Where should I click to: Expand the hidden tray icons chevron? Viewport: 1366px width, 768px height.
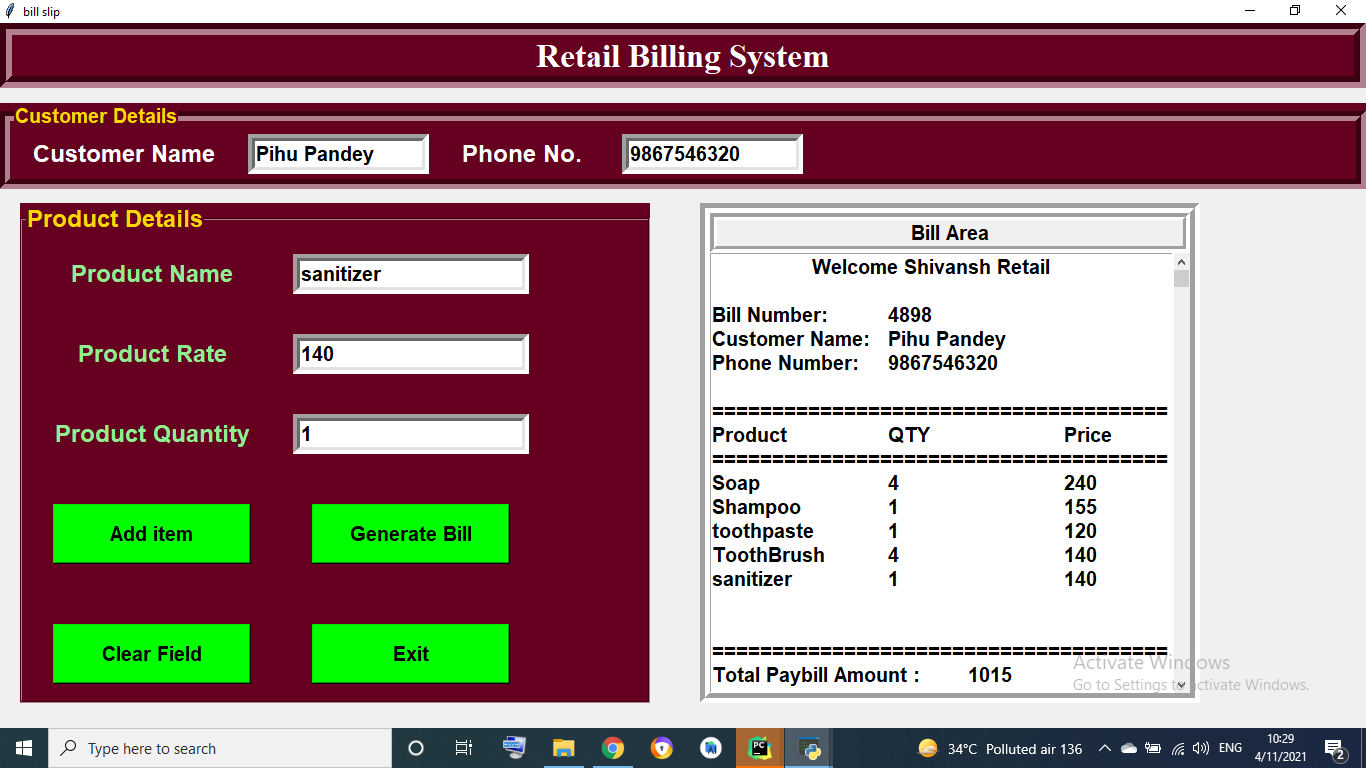tap(1105, 747)
